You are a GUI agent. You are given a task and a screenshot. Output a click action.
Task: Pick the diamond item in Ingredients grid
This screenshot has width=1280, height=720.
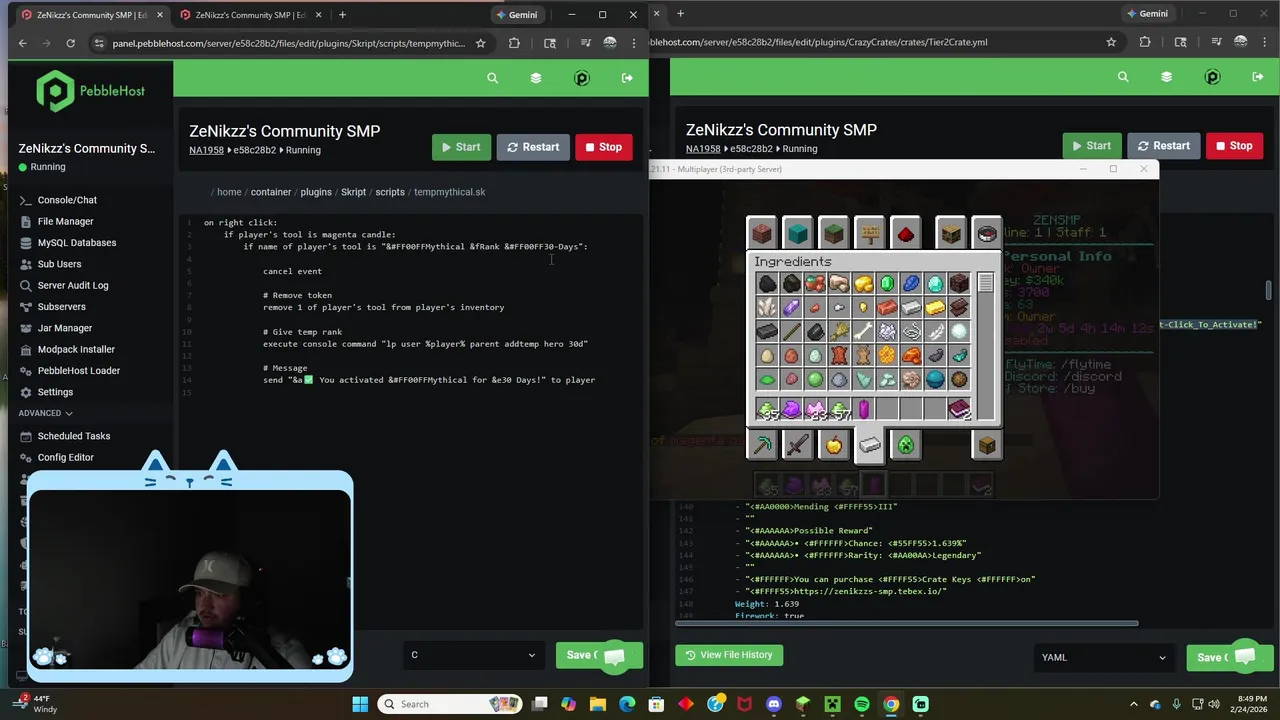pyautogui.click(x=935, y=284)
